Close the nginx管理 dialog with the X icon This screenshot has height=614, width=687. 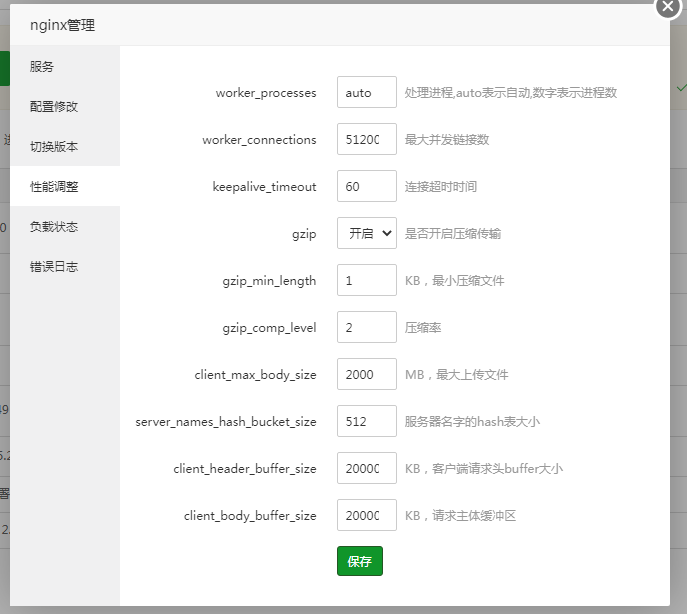click(668, 7)
